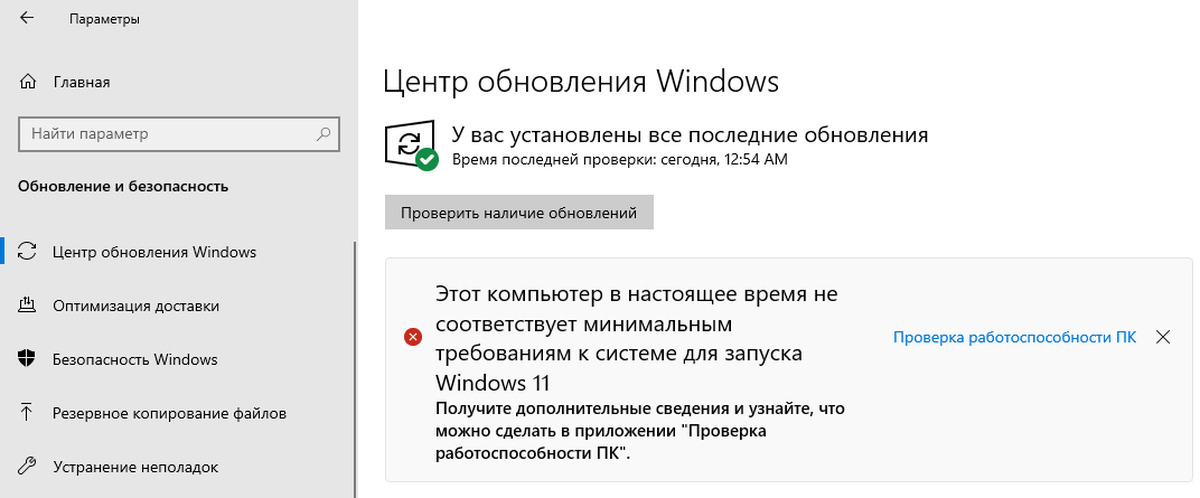Click the update status icon with checkmark
The width and height of the screenshot is (1200, 498).
click(x=410, y=146)
